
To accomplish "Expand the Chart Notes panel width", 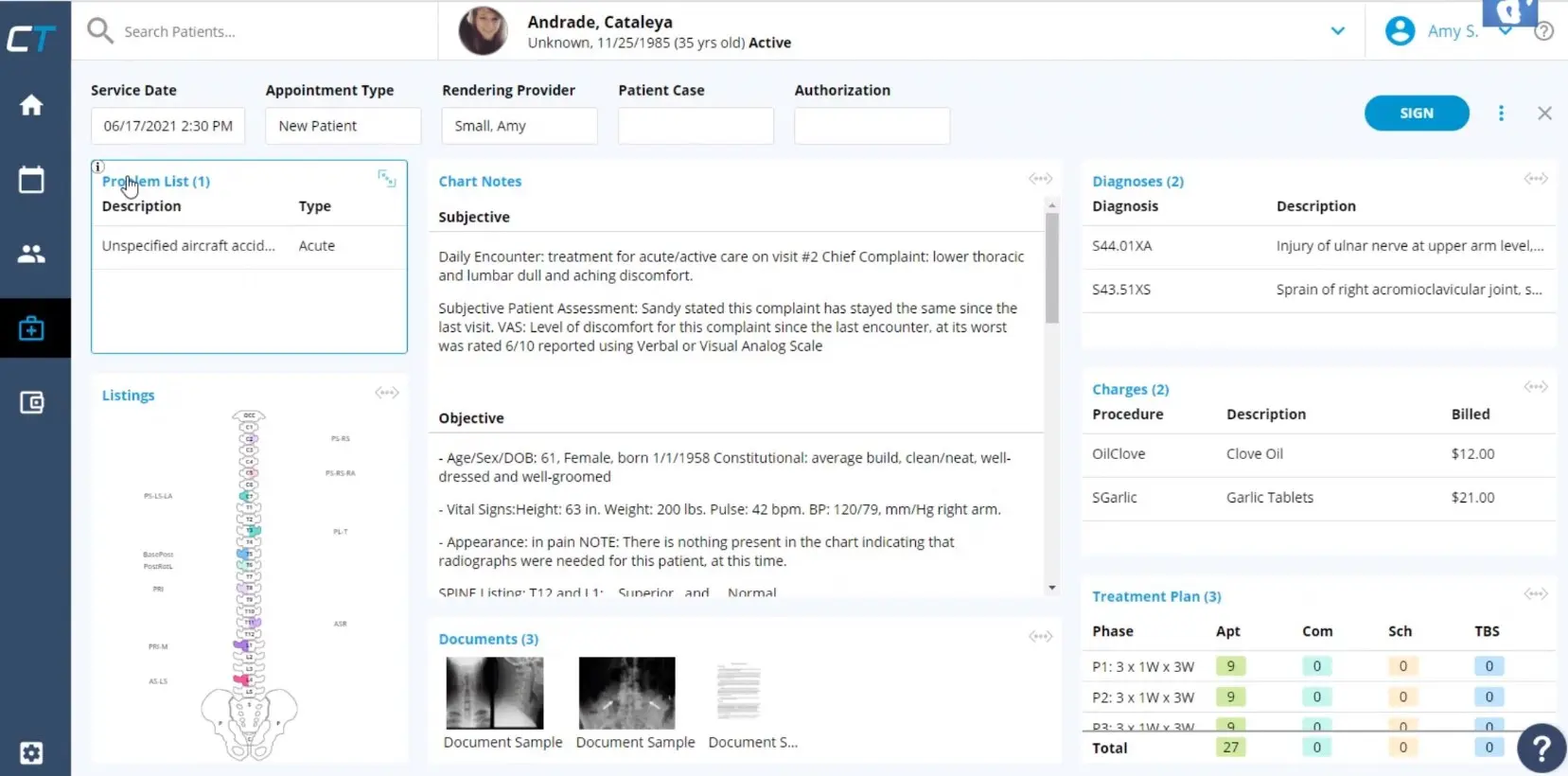I will pos(1040,179).
